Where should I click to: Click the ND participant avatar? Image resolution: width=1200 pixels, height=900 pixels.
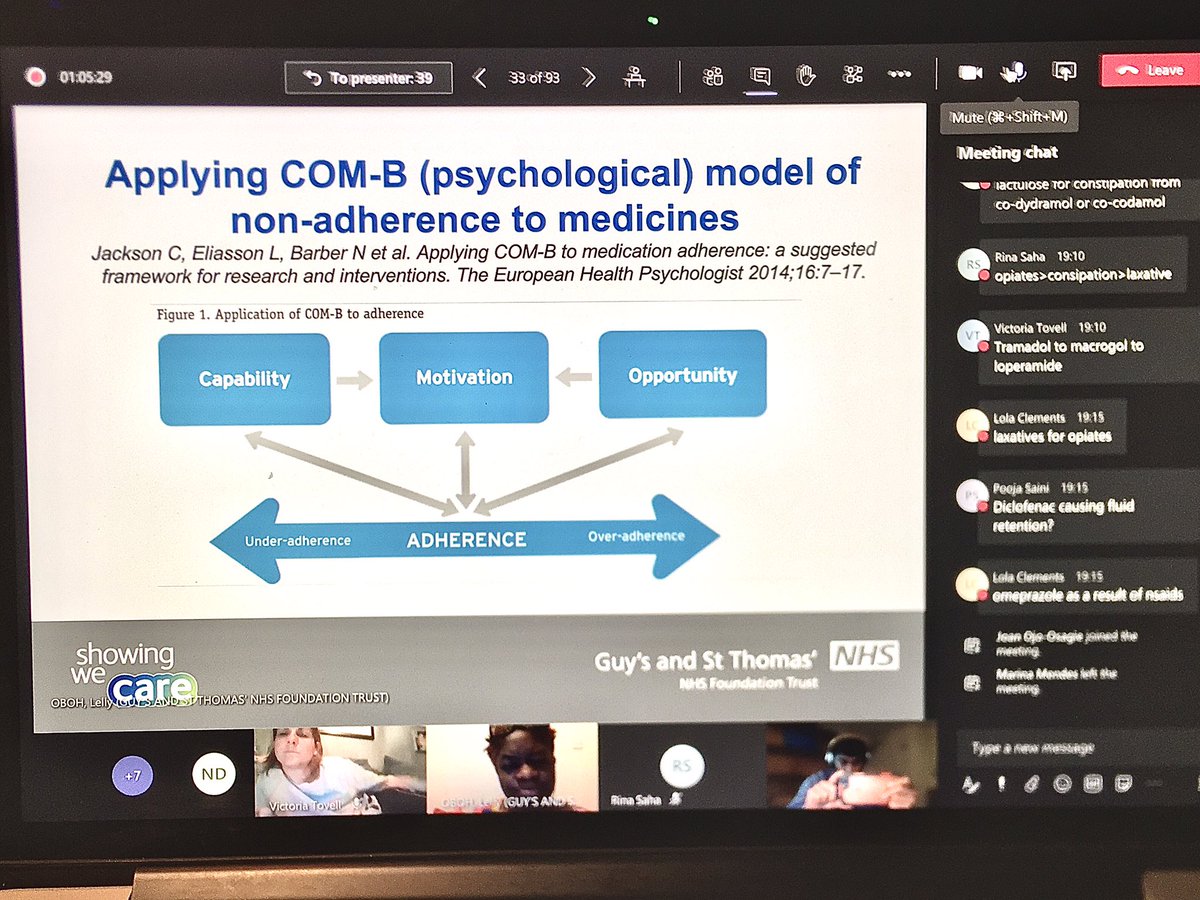tap(213, 774)
